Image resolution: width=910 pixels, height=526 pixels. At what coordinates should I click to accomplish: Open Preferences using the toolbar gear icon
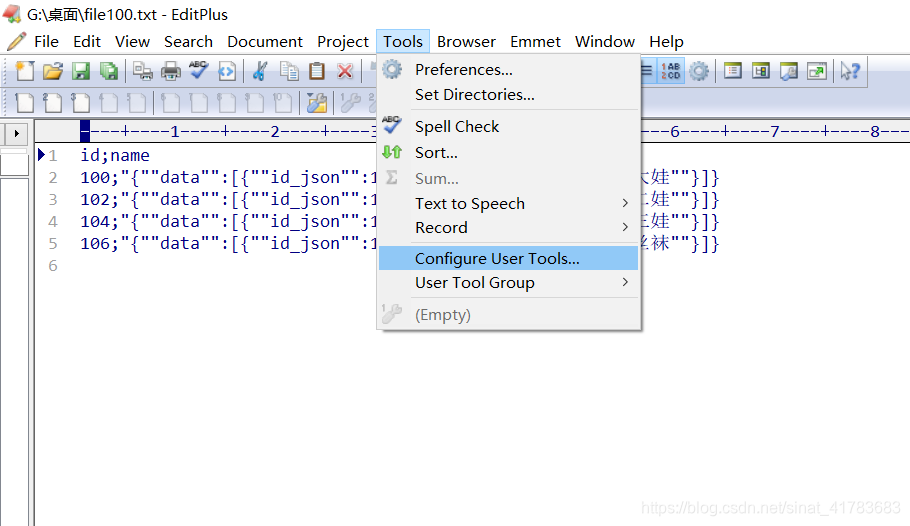click(699, 71)
